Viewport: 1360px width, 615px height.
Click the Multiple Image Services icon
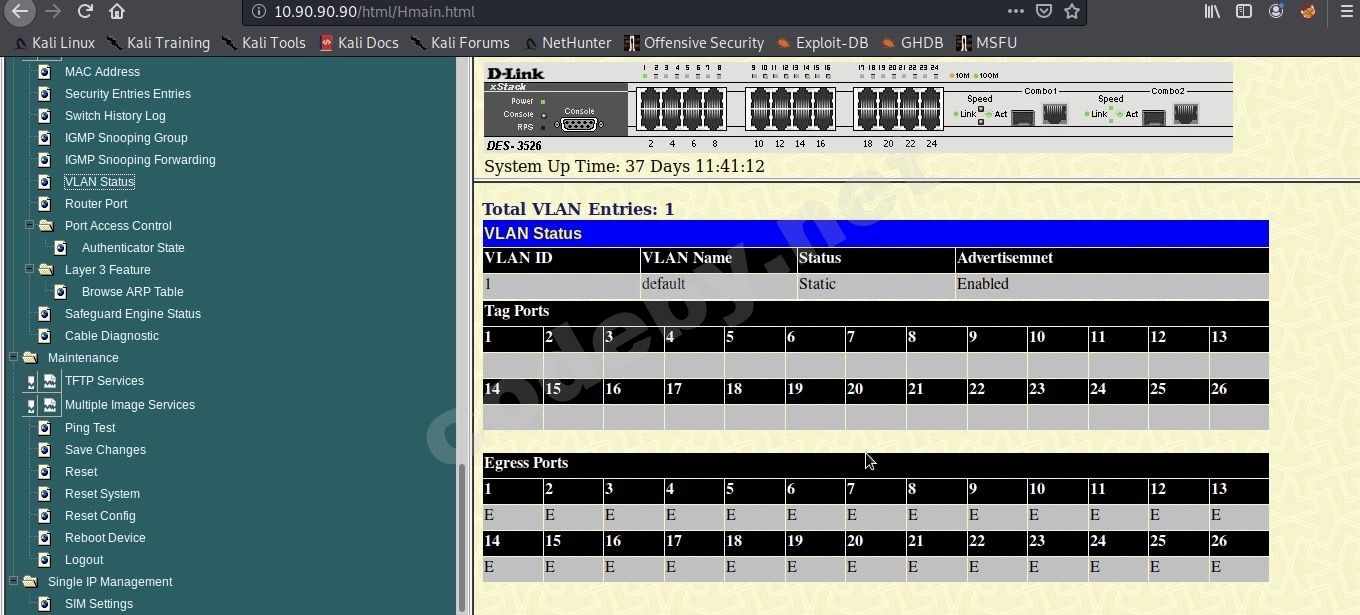[49, 405]
